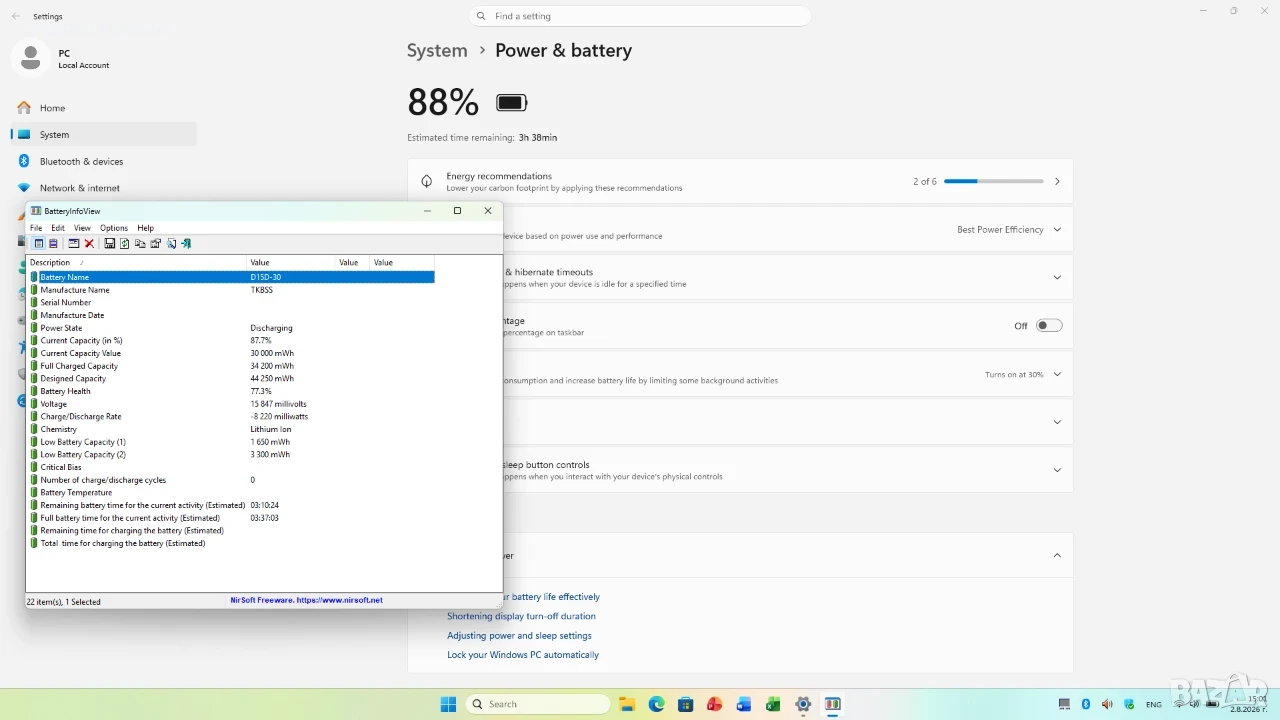Image resolution: width=1280 pixels, height=720 pixels.
Task: Click Find a setting search field
Action: point(640,16)
